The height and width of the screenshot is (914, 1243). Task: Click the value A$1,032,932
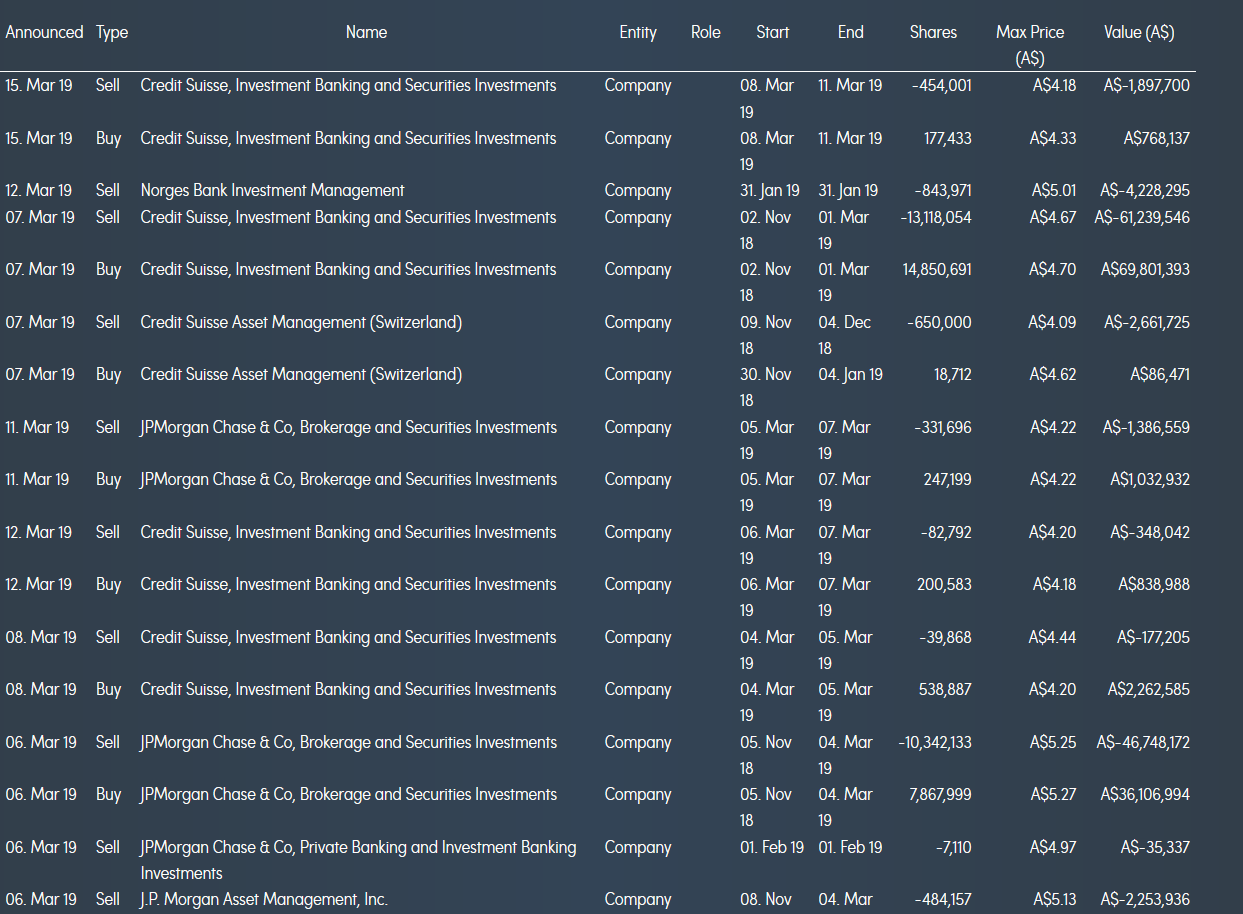tap(1151, 479)
